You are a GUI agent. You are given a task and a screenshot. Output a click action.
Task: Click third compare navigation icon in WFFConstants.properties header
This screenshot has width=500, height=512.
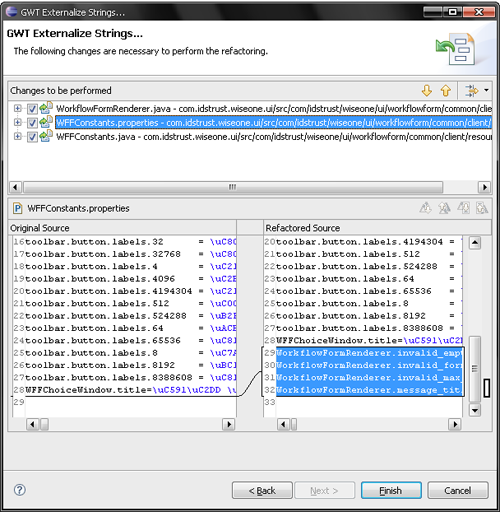point(463,208)
